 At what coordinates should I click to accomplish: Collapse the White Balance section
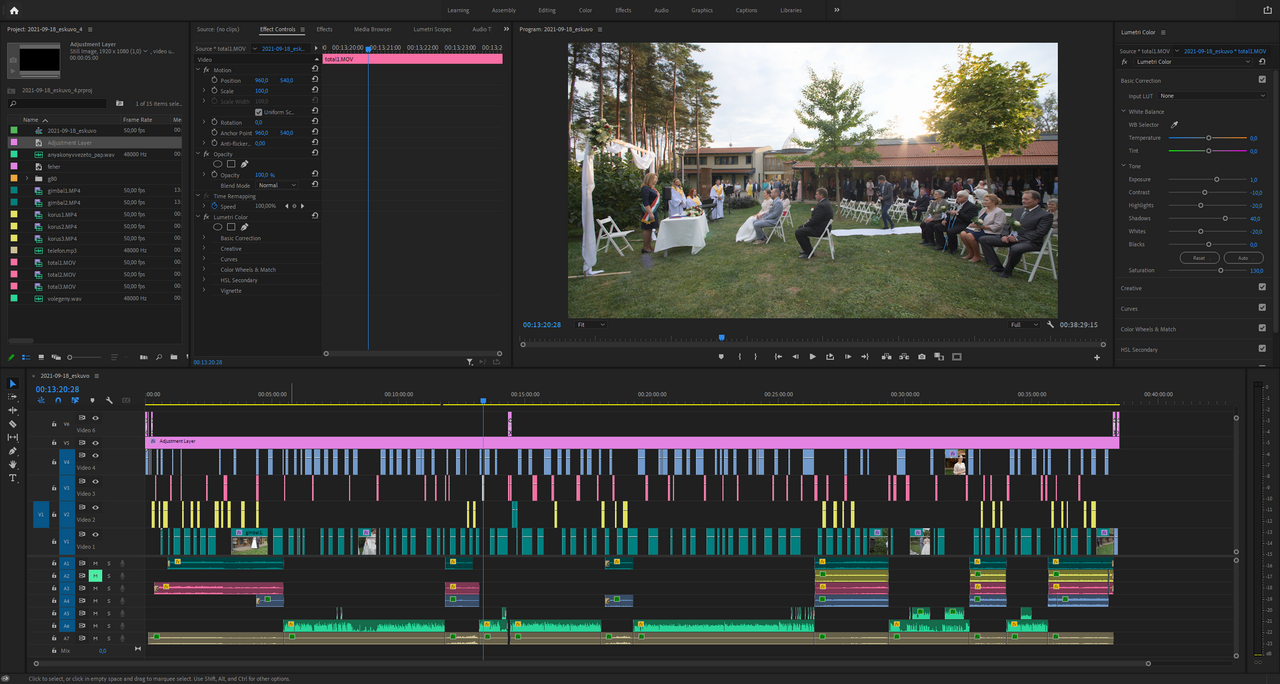click(x=1124, y=112)
